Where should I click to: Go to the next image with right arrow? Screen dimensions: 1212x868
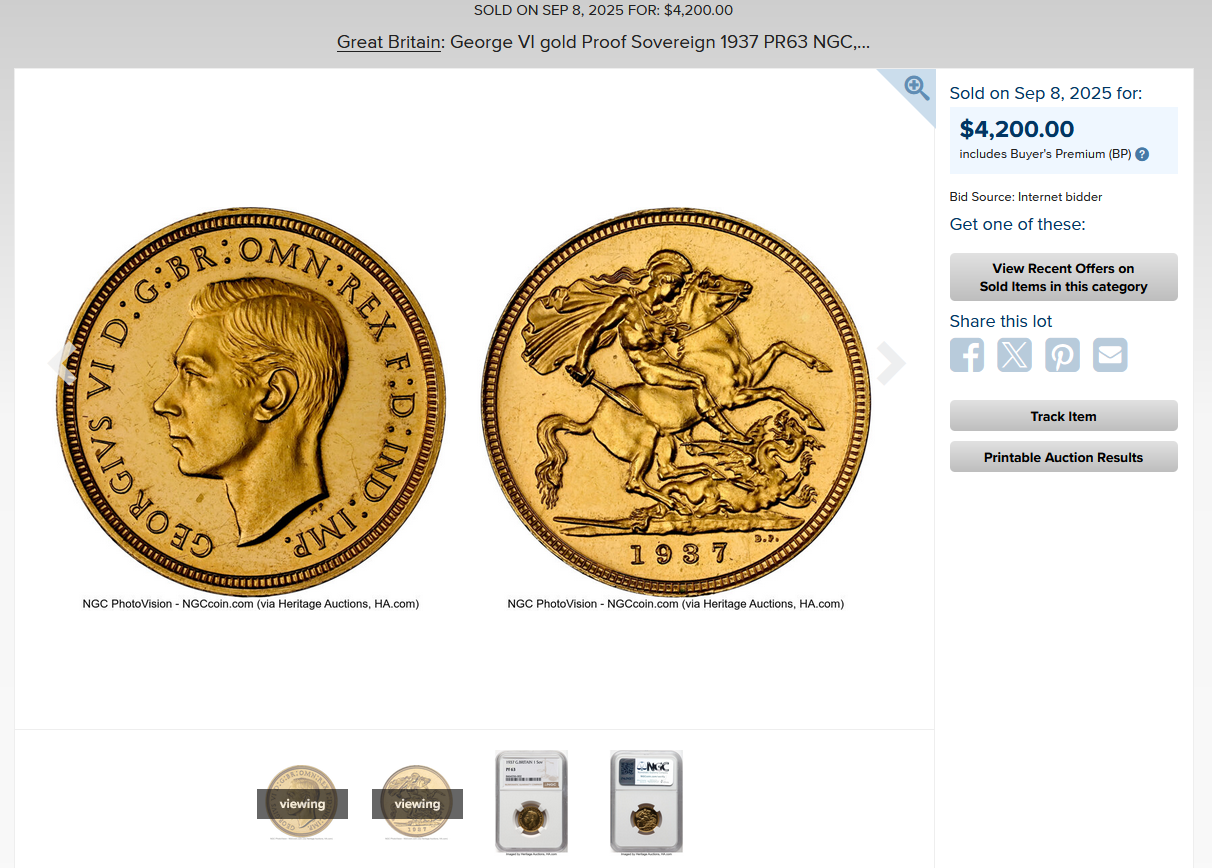tap(890, 363)
